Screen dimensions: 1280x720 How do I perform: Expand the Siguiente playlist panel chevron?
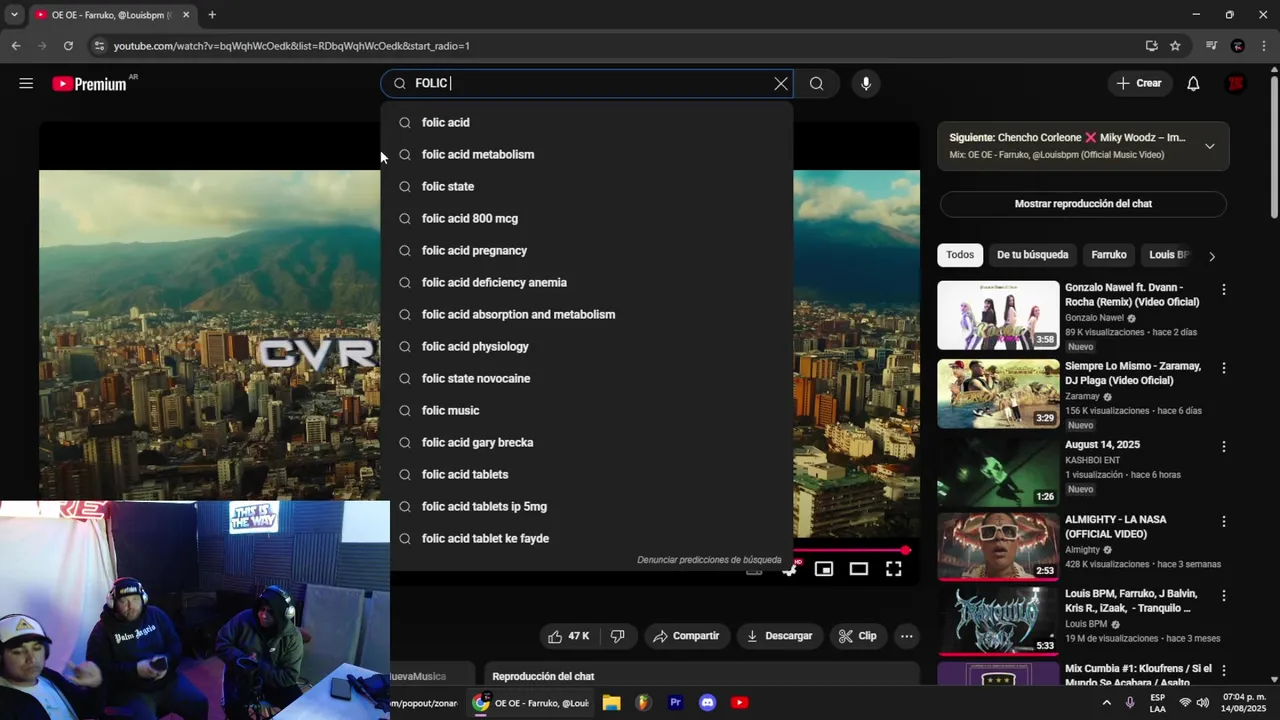(1209, 146)
